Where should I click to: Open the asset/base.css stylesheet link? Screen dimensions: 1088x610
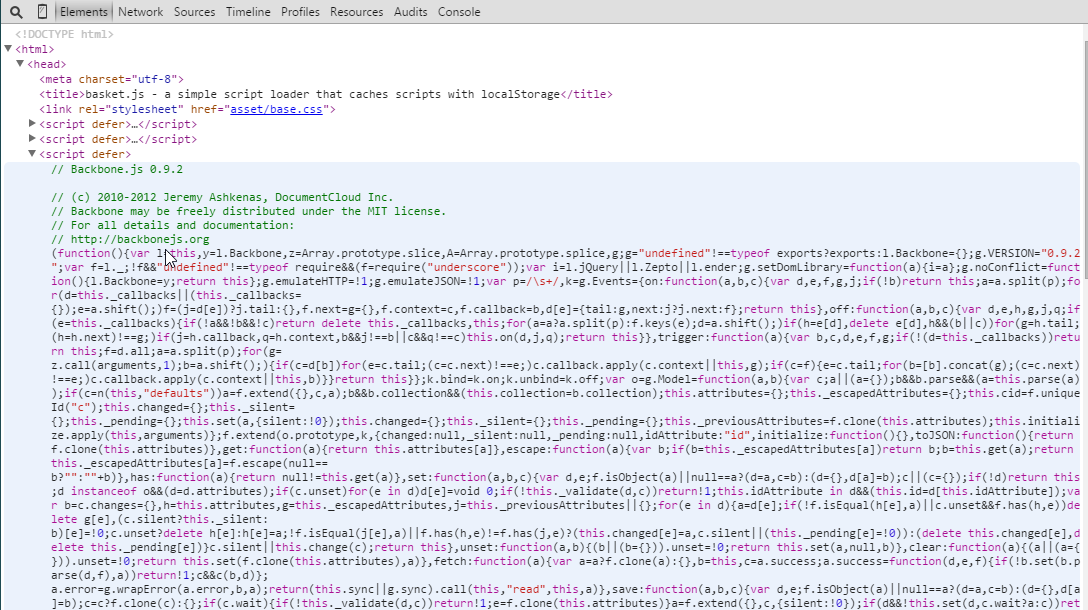click(x=276, y=109)
